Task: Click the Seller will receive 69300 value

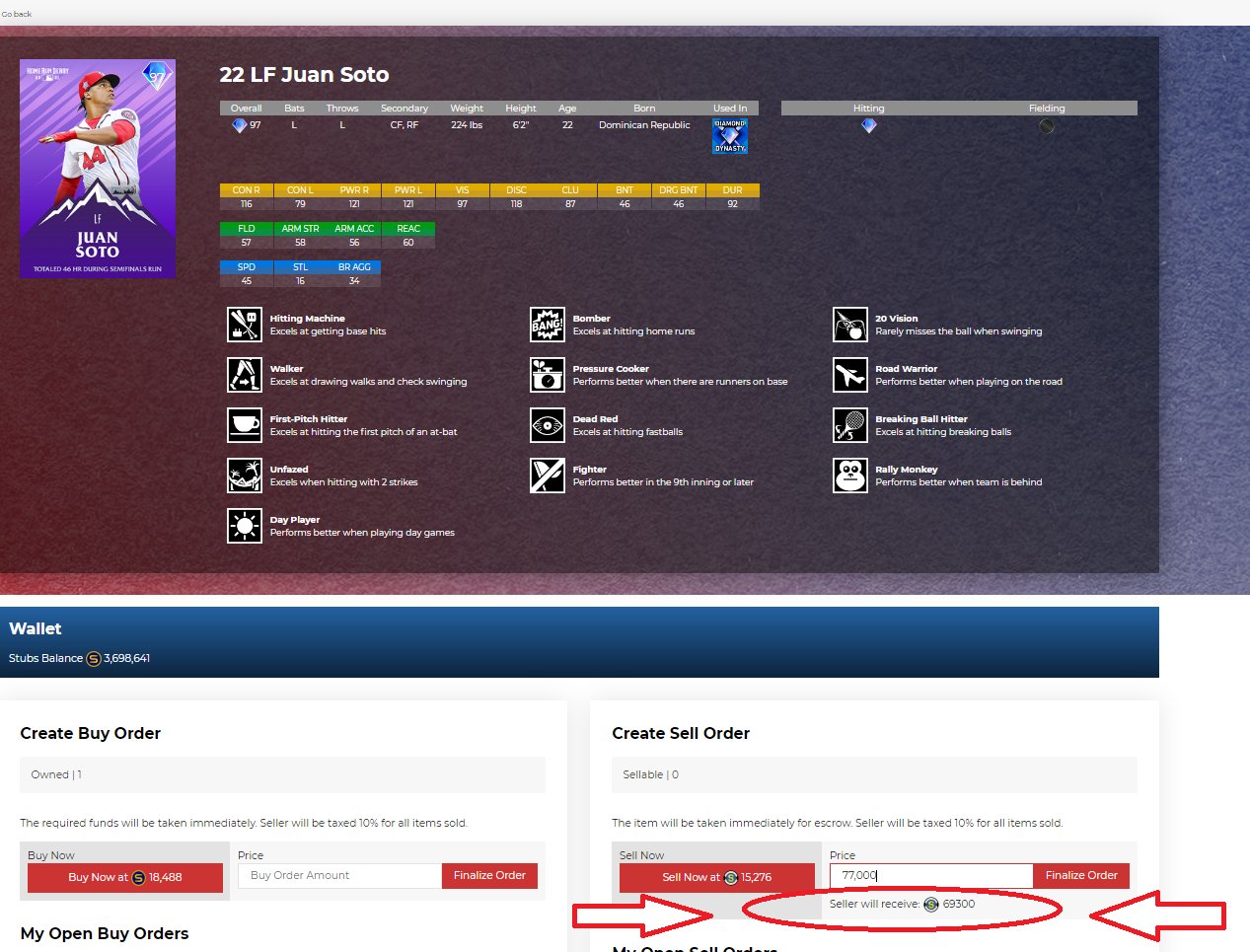Action: point(959,904)
